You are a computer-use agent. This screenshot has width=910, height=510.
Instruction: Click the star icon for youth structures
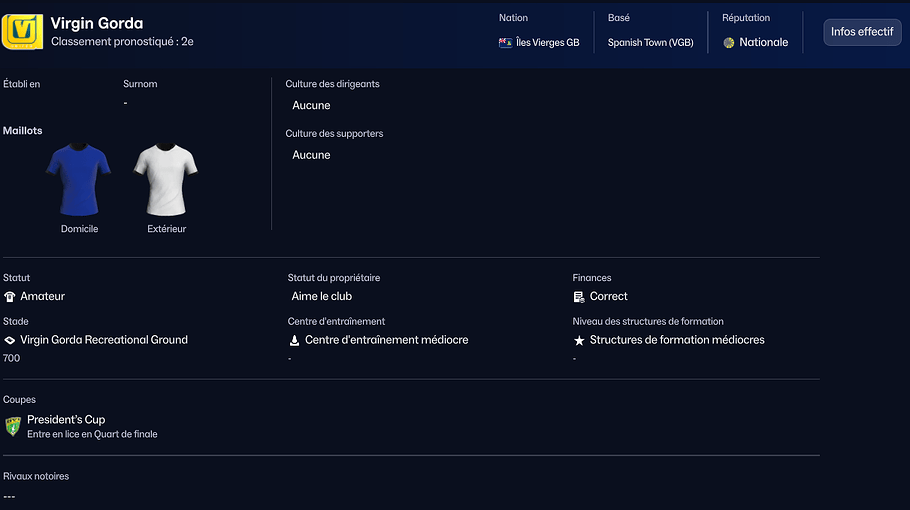click(579, 341)
